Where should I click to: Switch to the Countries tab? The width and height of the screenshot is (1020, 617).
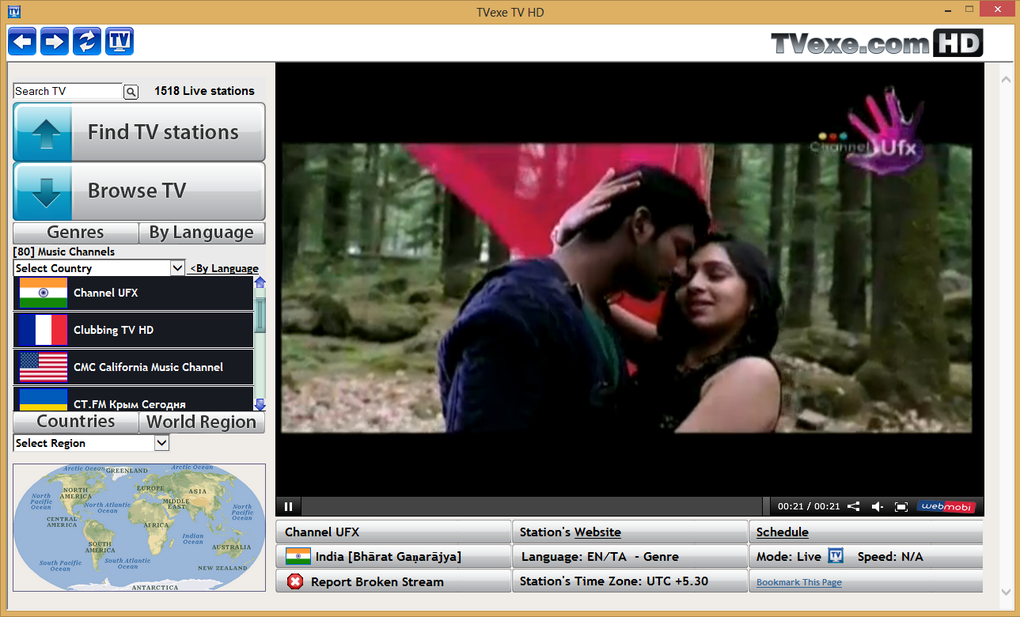click(x=75, y=422)
